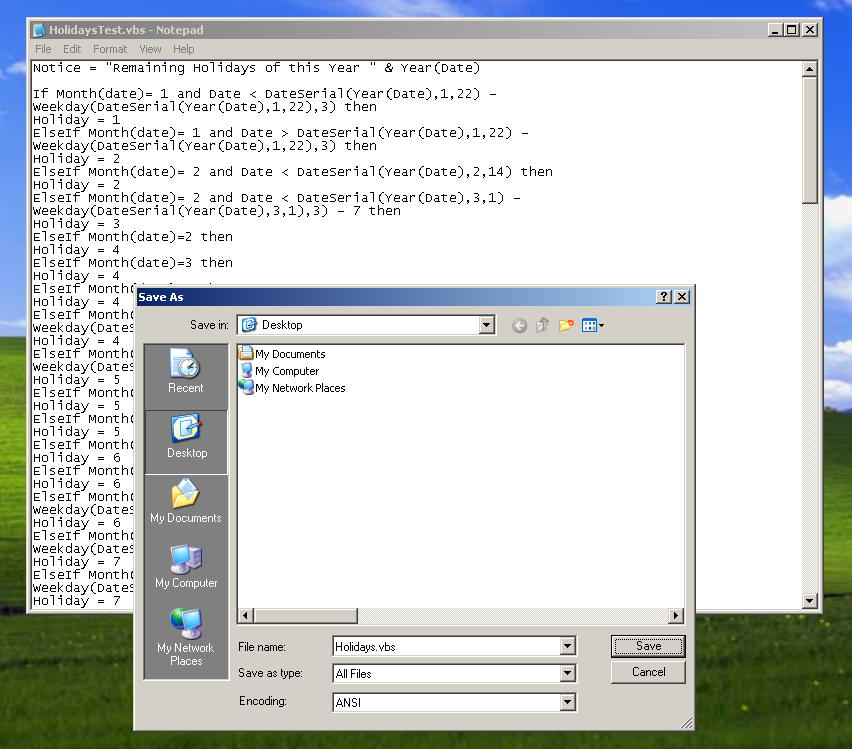Click the 'ElseIf Month(date)=3 then' line
852x749 pixels.
click(x=133, y=263)
